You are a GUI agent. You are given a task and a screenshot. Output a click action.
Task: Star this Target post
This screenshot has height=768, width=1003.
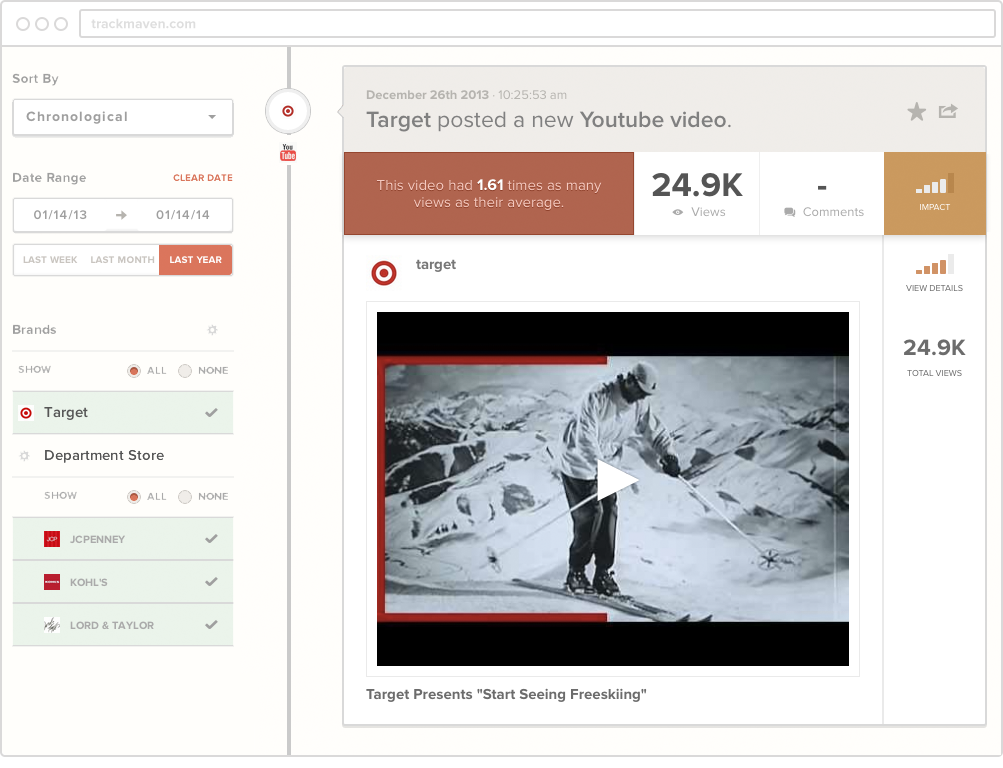click(x=917, y=112)
